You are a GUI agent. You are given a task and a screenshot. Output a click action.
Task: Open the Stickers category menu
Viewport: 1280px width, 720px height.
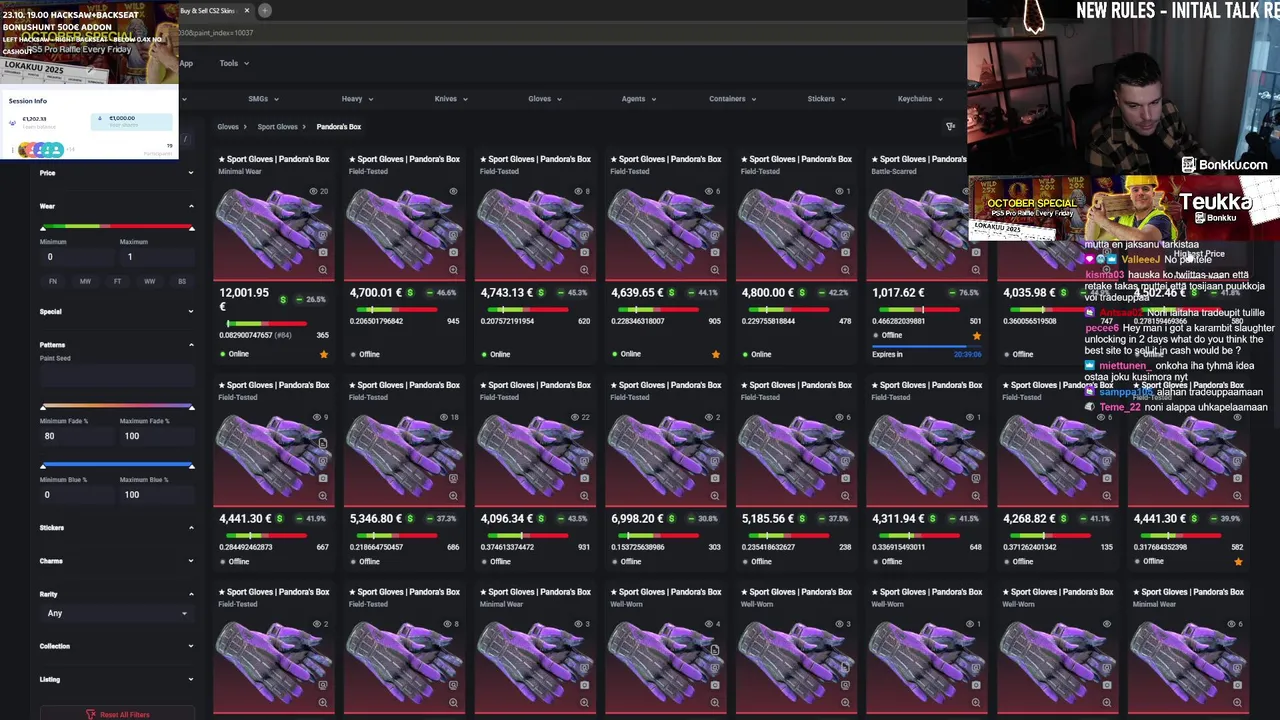[x=826, y=99]
